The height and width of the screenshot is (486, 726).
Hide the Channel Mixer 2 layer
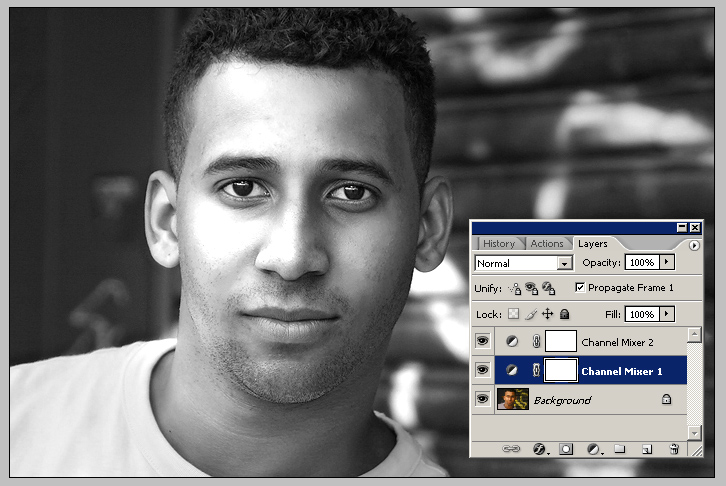[x=482, y=342]
